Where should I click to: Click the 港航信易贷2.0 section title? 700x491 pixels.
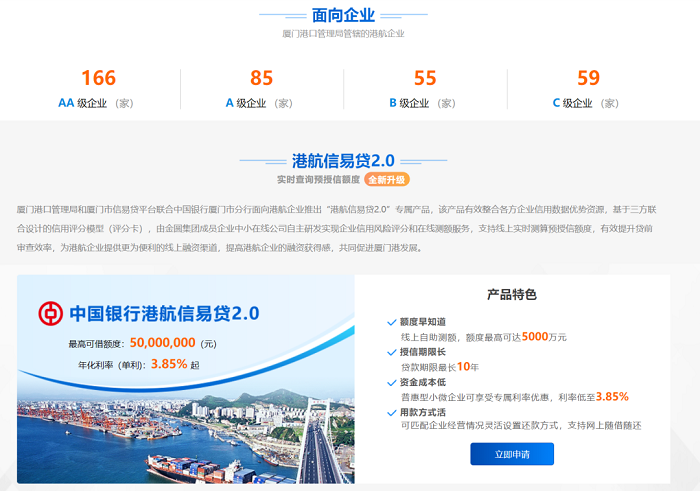(x=343, y=160)
